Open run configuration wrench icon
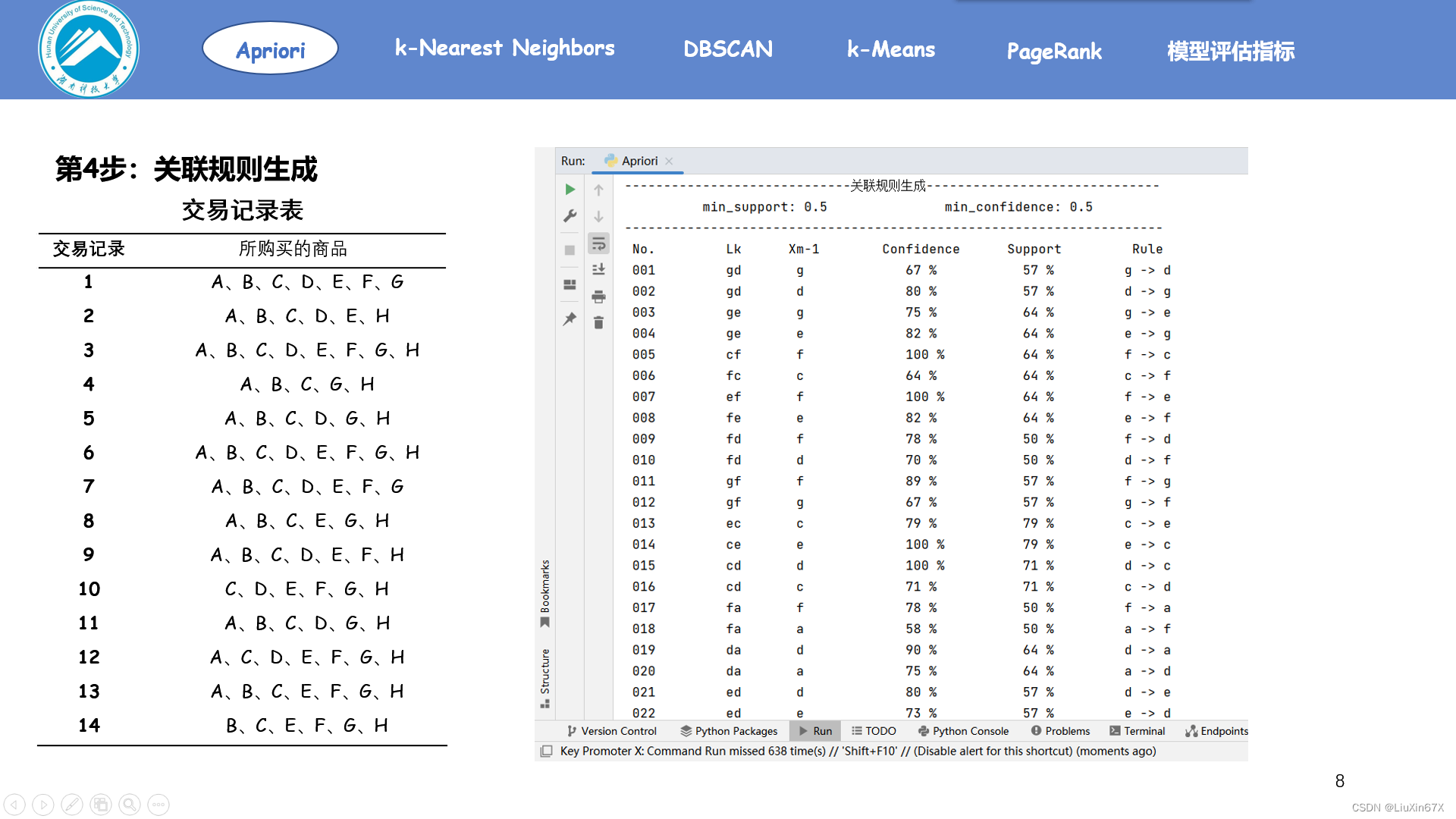Screen dimensions: 1456x819 pyautogui.click(x=570, y=216)
